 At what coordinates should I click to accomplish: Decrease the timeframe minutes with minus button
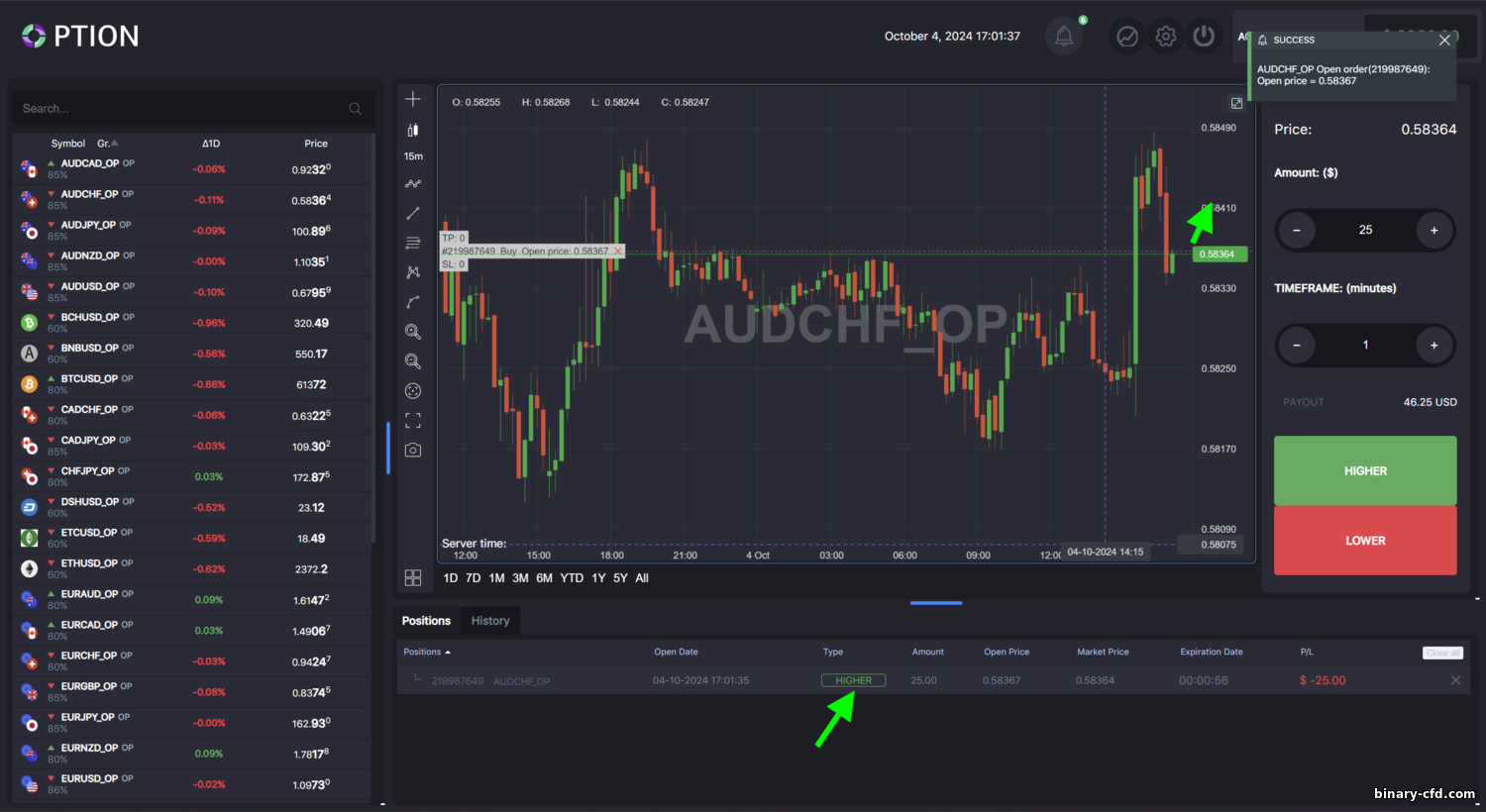click(1296, 345)
